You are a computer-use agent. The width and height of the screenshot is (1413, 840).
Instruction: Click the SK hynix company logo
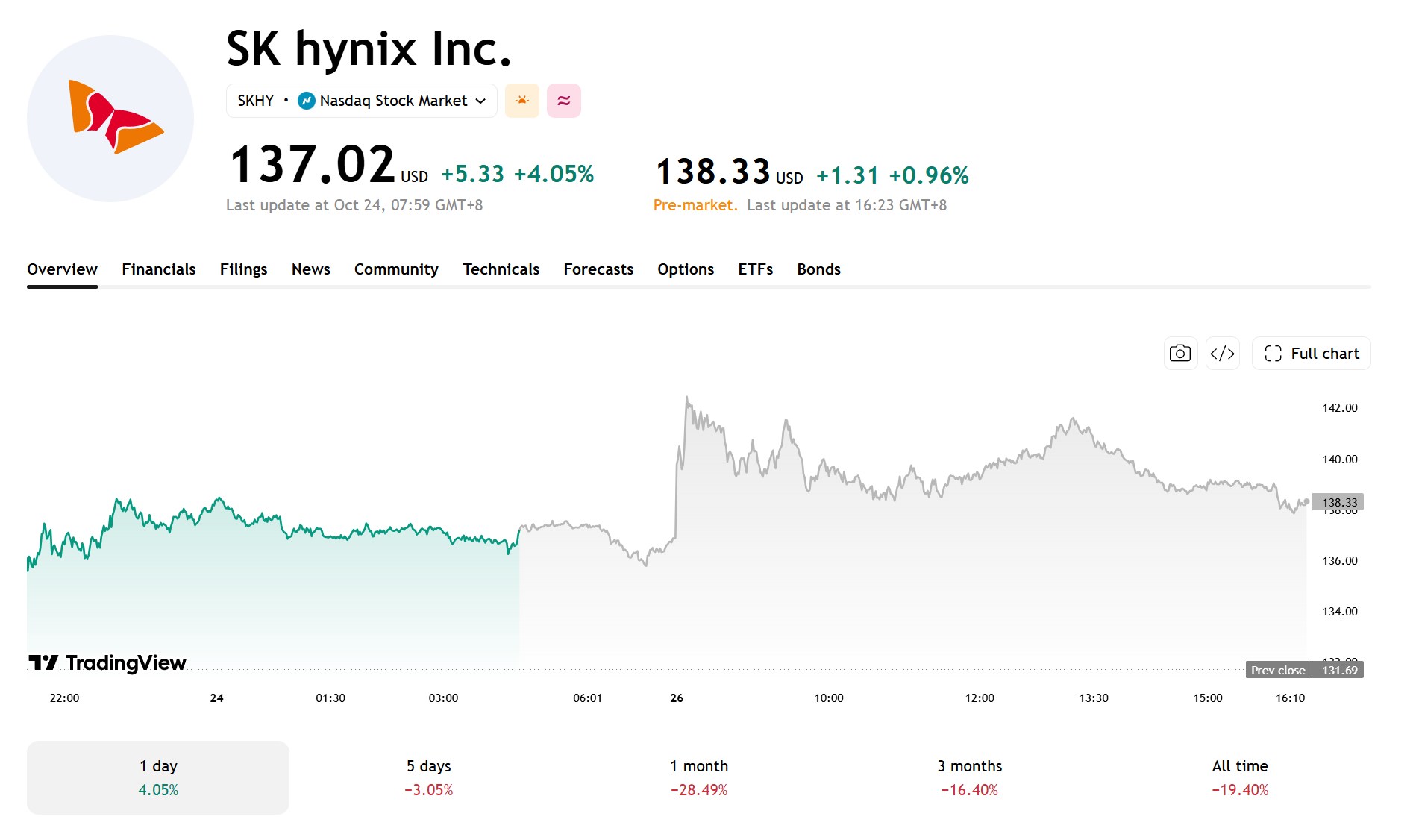(110, 118)
